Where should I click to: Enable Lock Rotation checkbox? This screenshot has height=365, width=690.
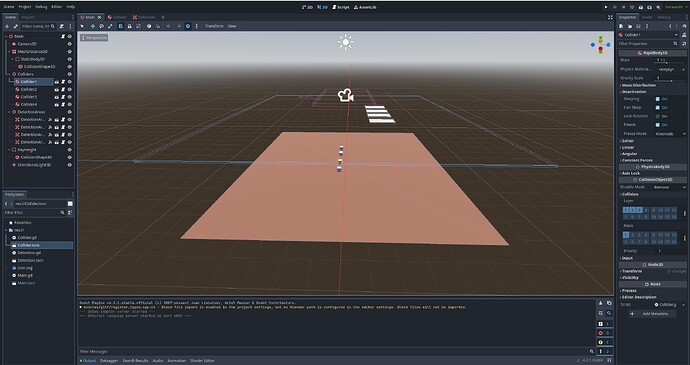[x=657, y=116]
